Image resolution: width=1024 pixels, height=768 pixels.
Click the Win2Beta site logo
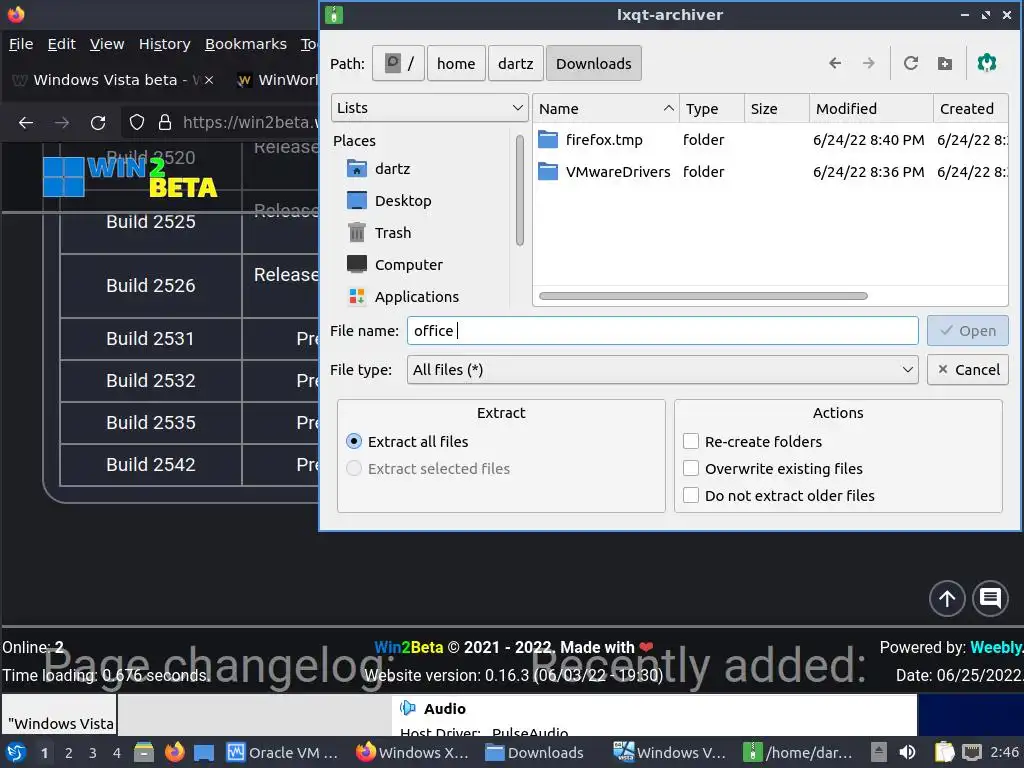point(130,176)
